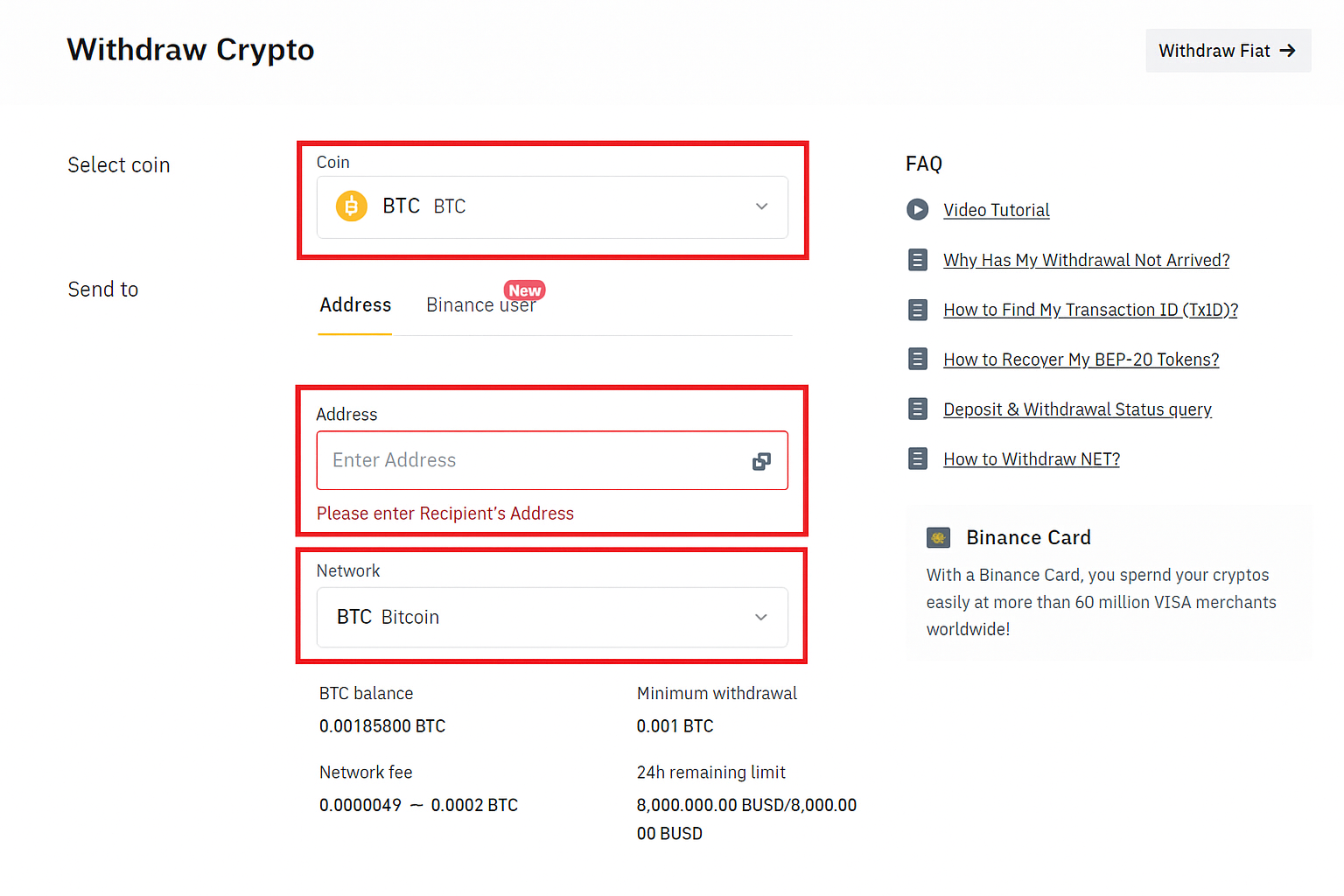Viewport: 1344px width, 896px height.
Task: Open the Coin selection dropdown
Action: 552,206
